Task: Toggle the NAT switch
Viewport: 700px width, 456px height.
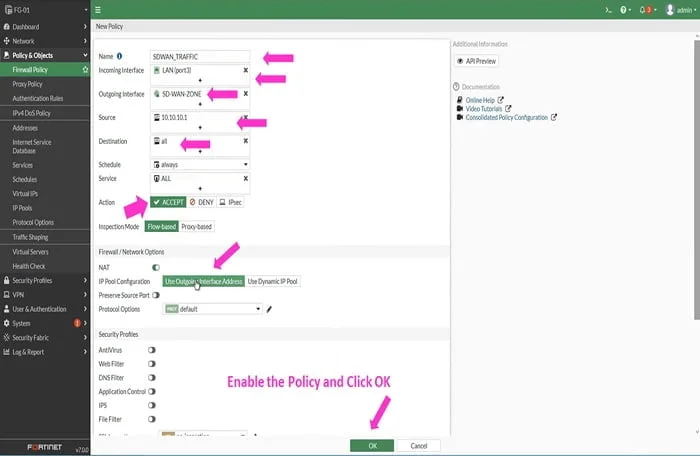Action: click(156, 268)
